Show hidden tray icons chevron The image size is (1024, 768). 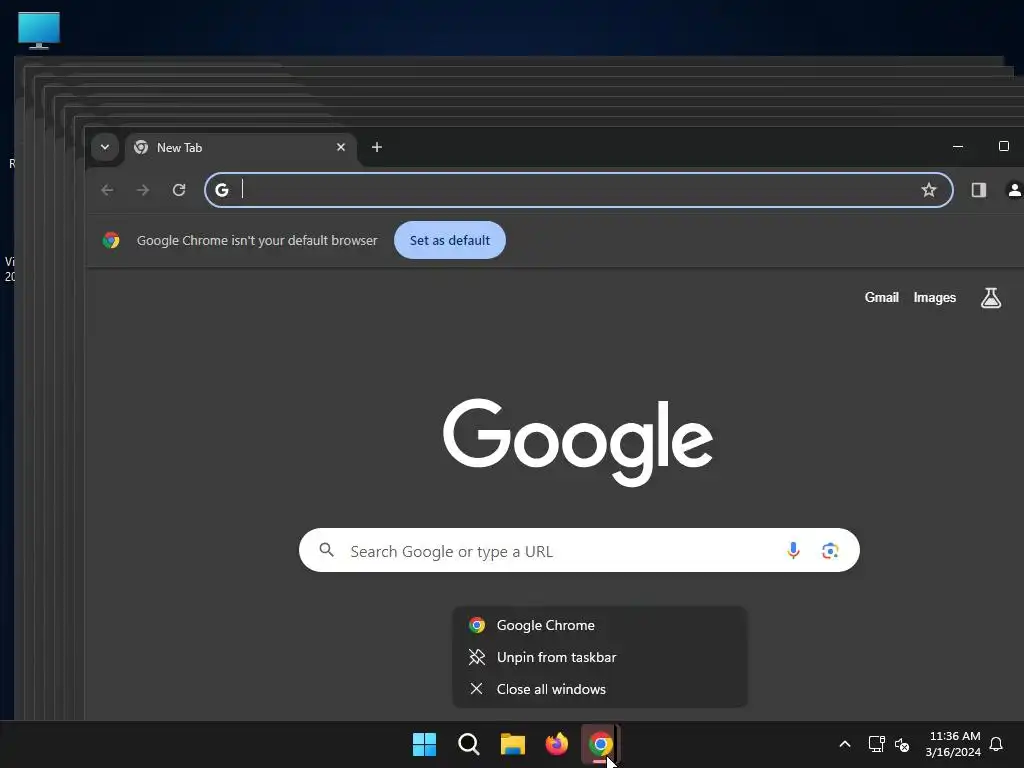coord(844,744)
